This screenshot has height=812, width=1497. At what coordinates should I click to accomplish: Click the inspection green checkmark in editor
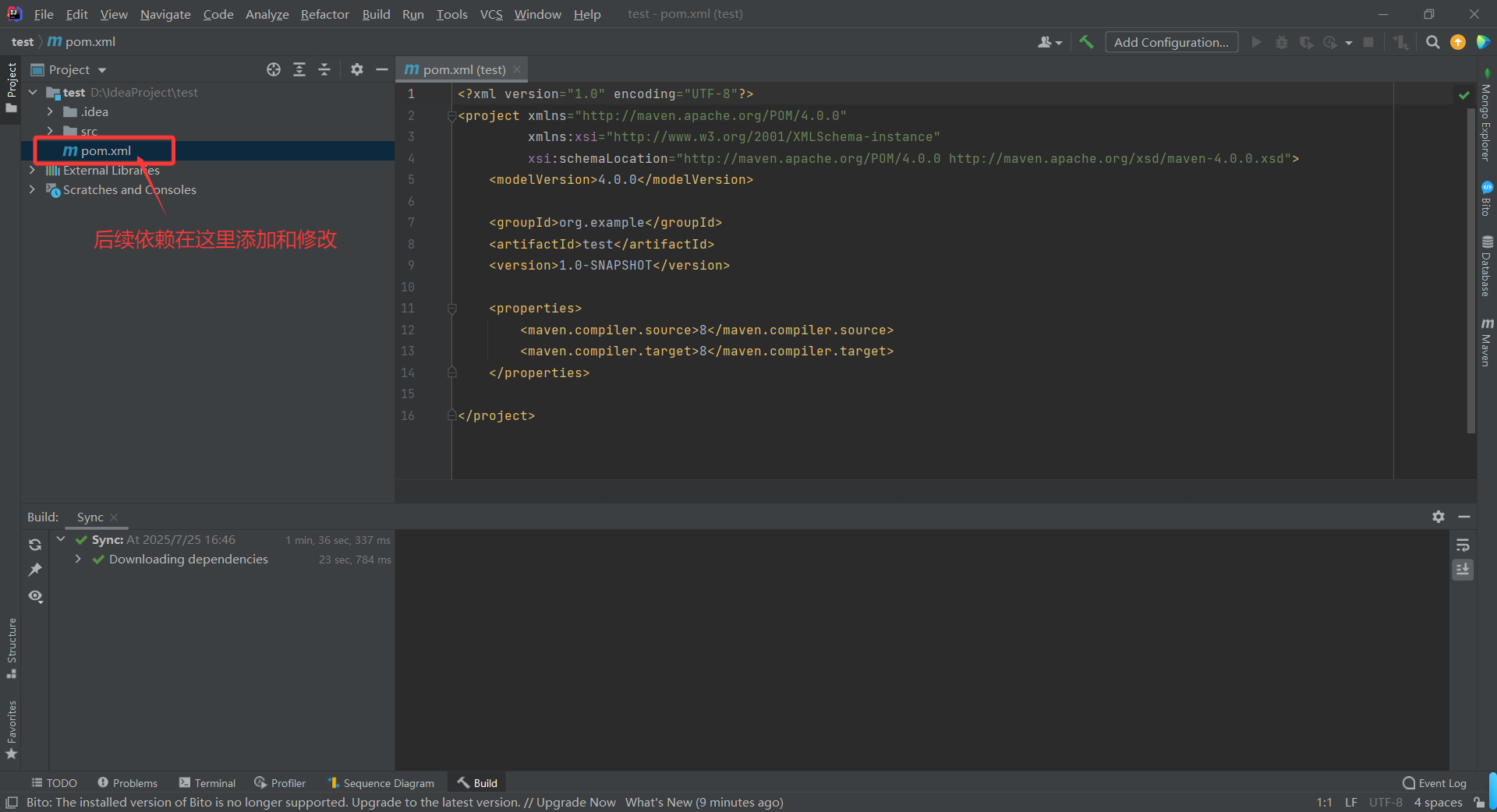pos(1463,95)
